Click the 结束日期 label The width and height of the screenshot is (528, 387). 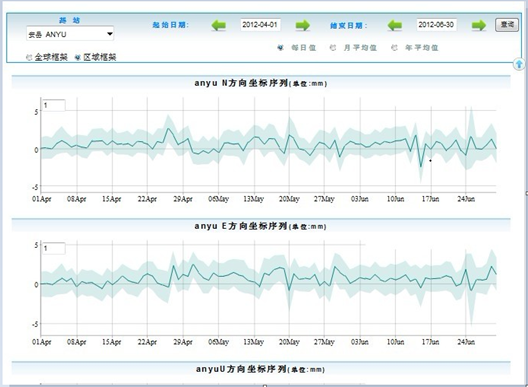(349, 26)
